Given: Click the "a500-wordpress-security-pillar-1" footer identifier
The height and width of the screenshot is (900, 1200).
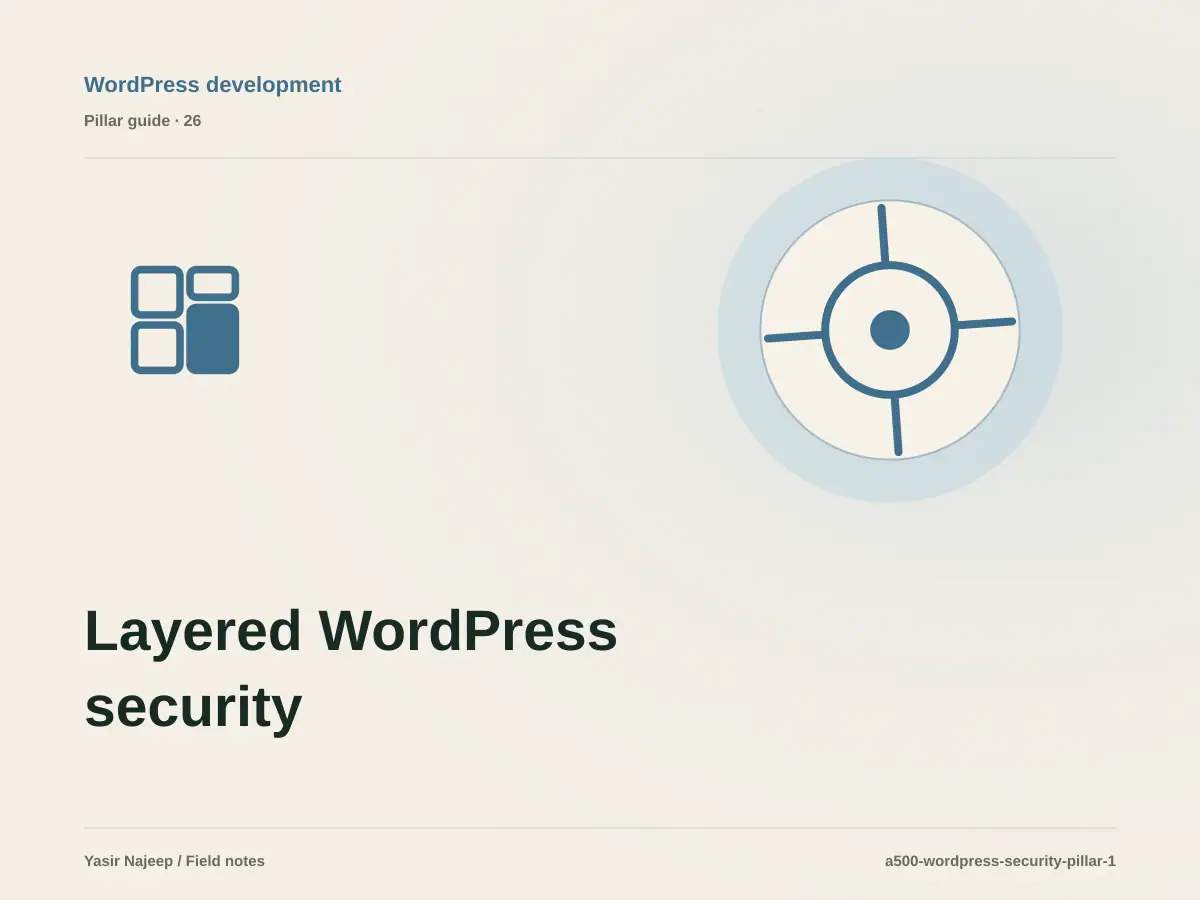Looking at the screenshot, I should (x=1000, y=861).
